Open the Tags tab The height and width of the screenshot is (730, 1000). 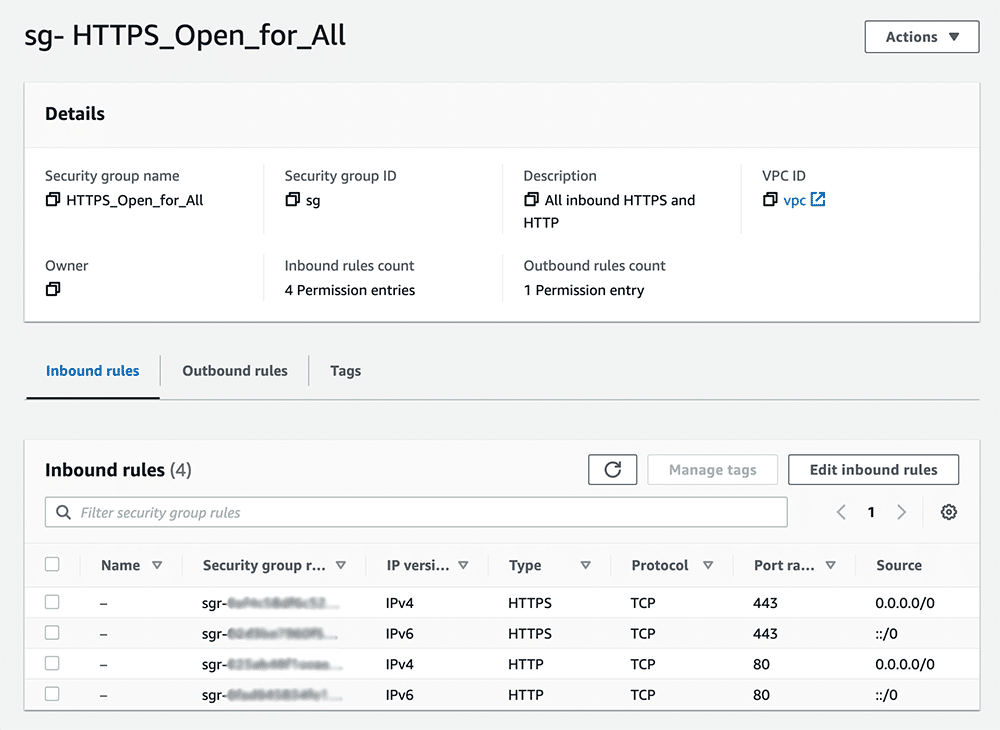345,371
